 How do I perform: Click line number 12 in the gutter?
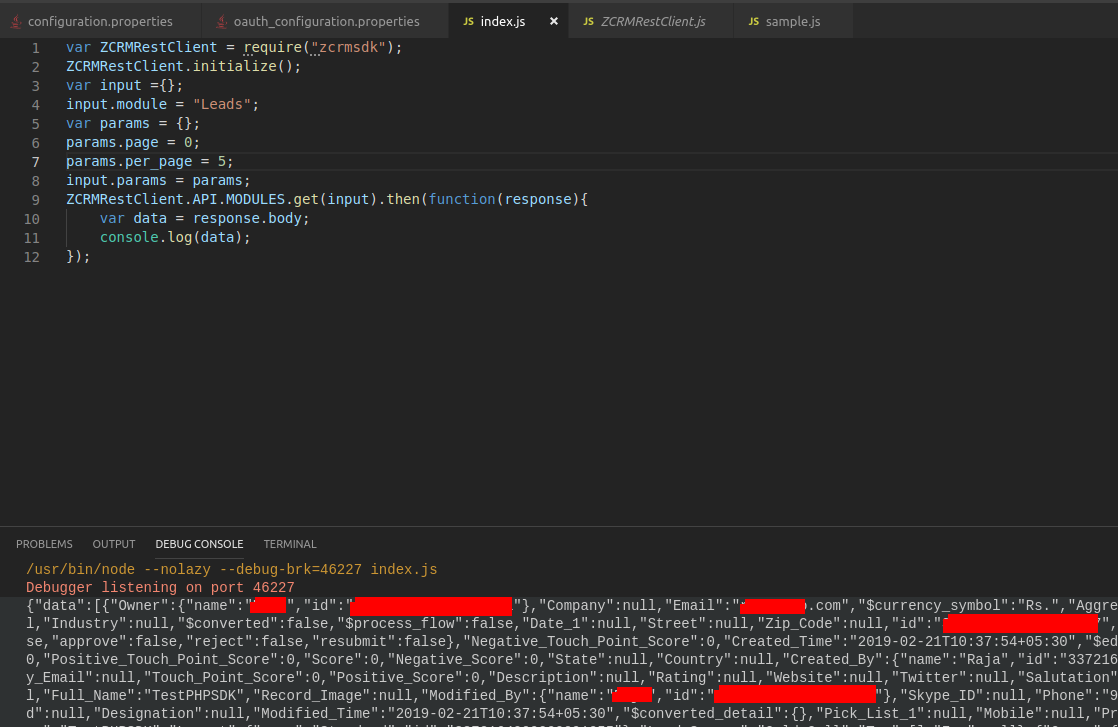31,257
